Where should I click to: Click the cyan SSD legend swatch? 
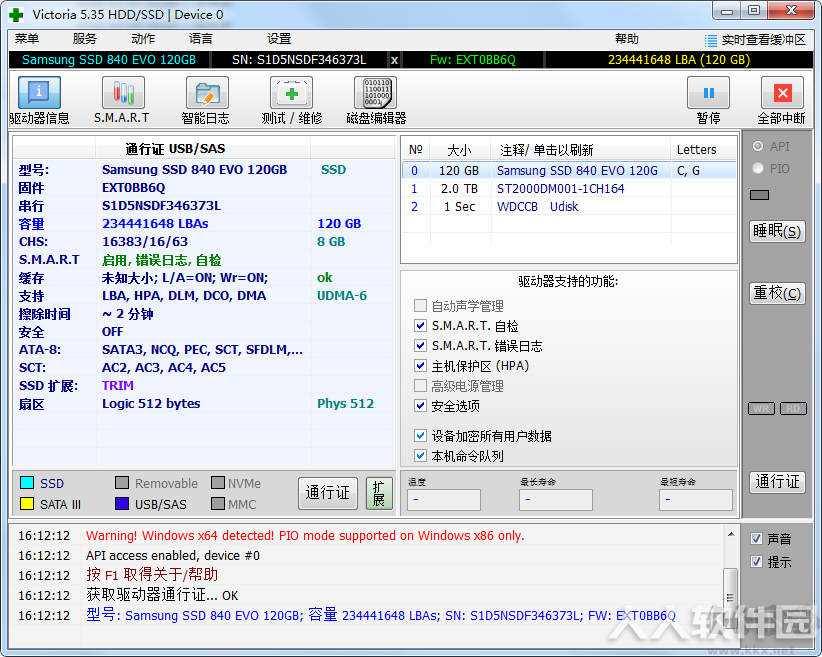27,482
